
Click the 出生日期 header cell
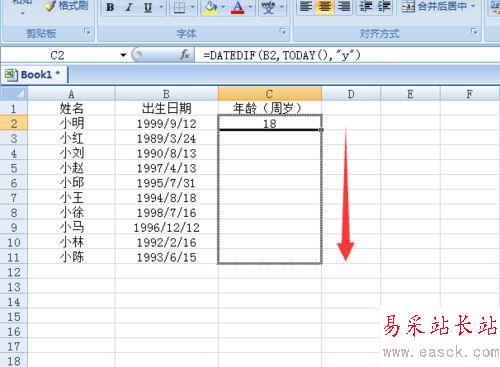[166, 109]
